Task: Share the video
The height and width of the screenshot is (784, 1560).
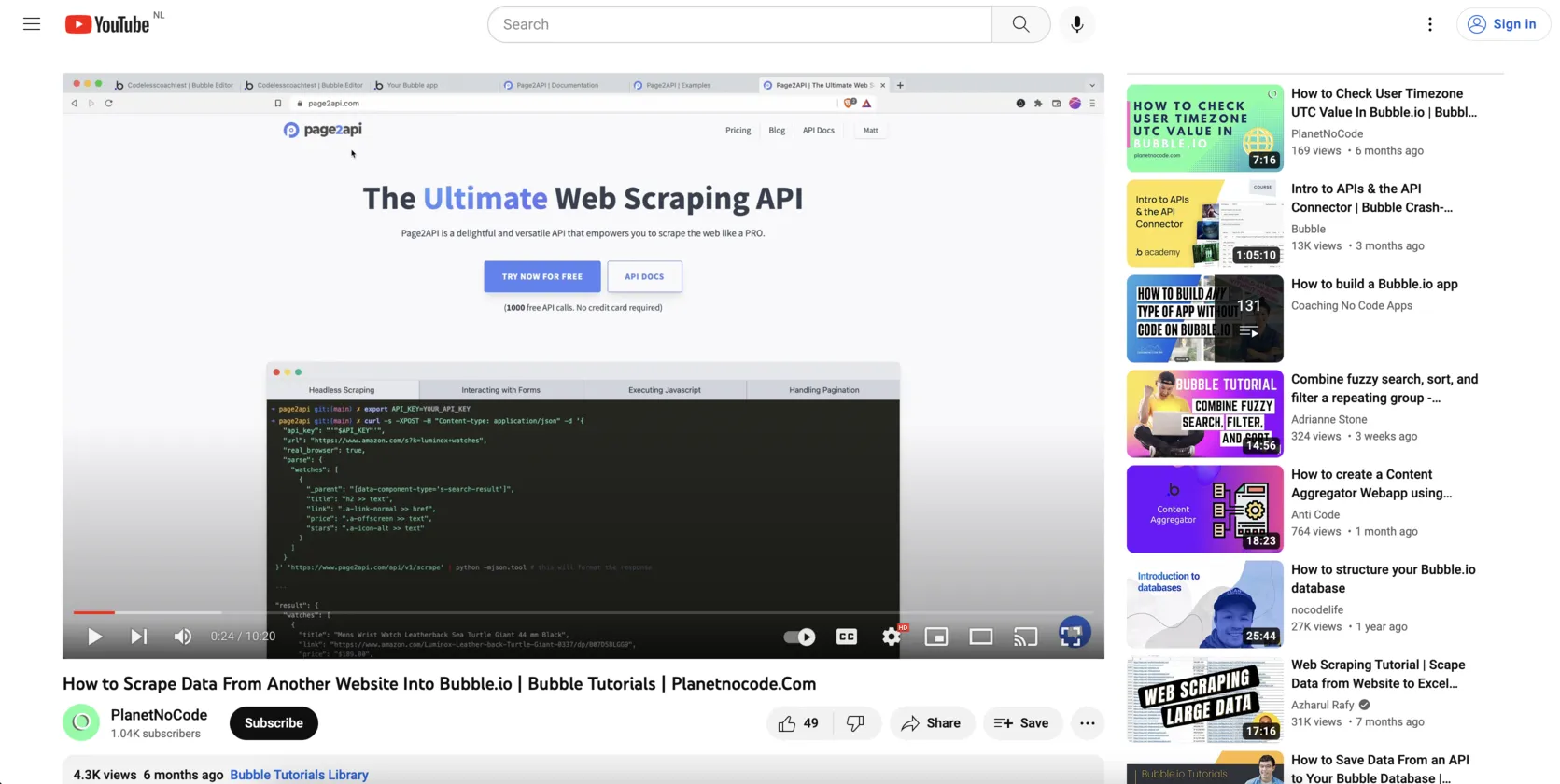Action: pos(931,723)
